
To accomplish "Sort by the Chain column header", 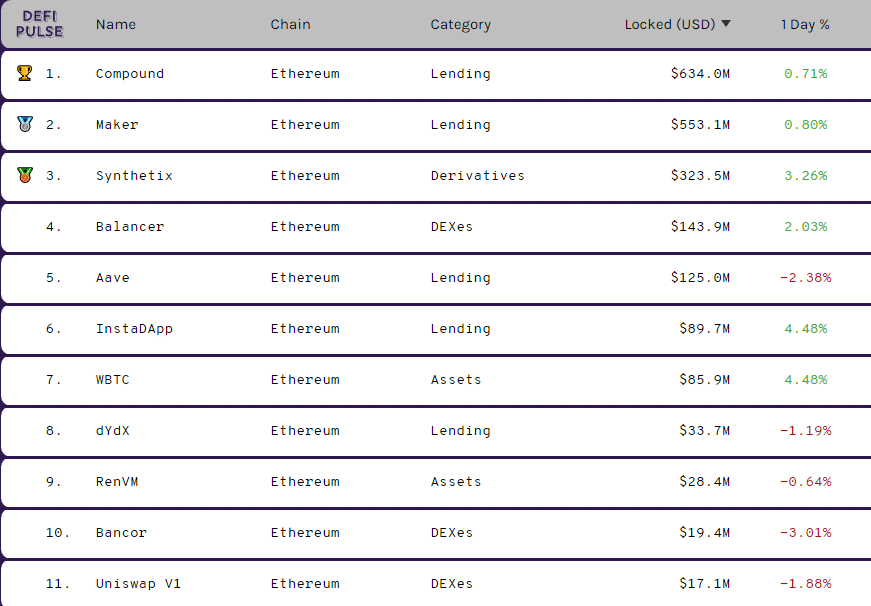I will pyautogui.click(x=291, y=24).
